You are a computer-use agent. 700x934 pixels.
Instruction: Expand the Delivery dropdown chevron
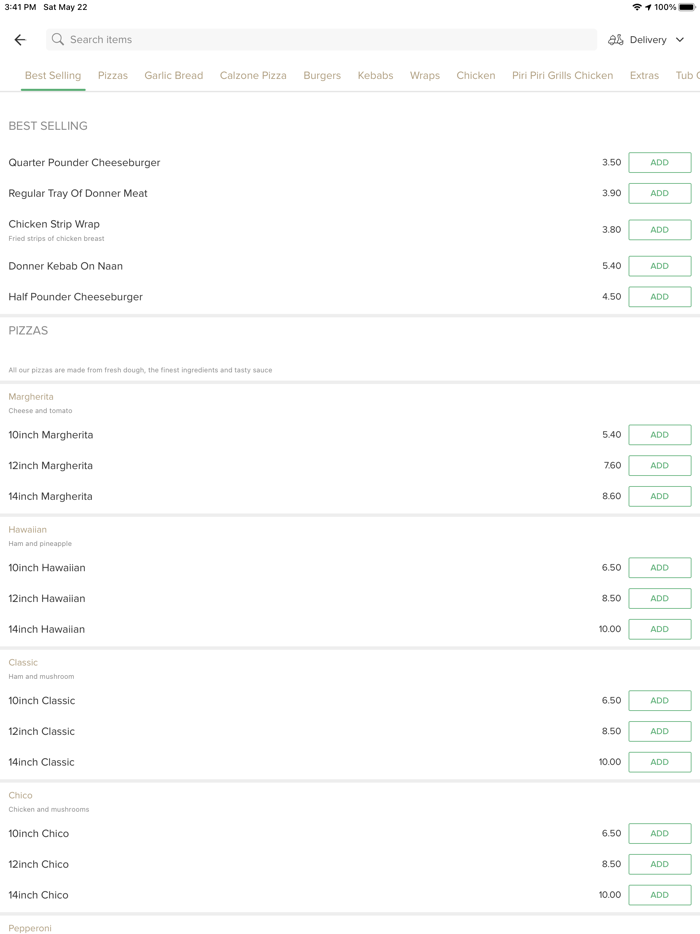[x=680, y=40]
